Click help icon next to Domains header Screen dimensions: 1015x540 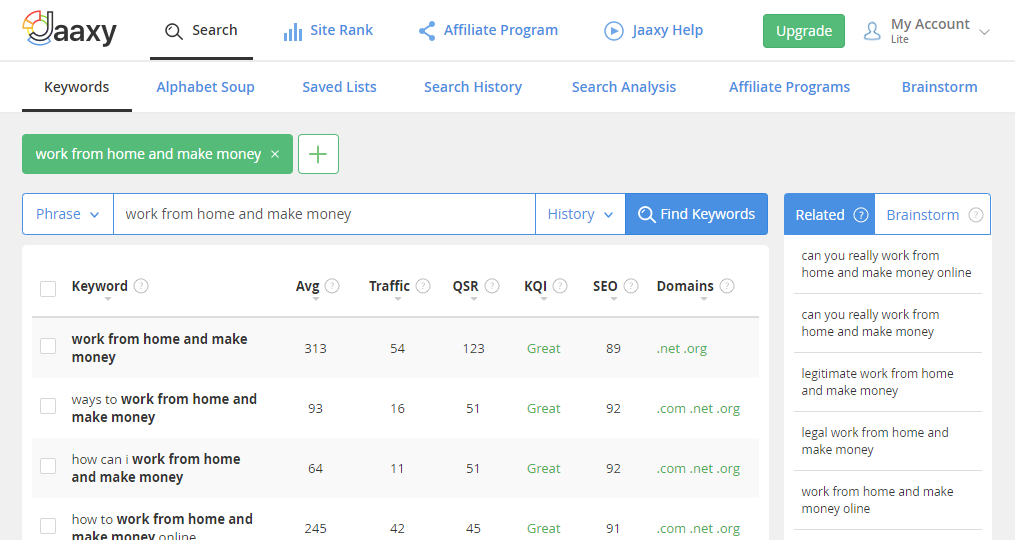pyautogui.click(x=727, y=286)
